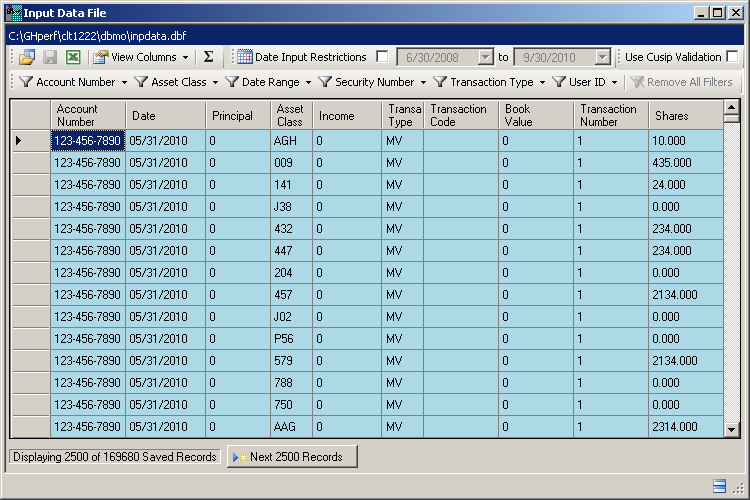Click the Excel export icon
Viewport: 750px width, 500px height.
[x=73, y=58]
